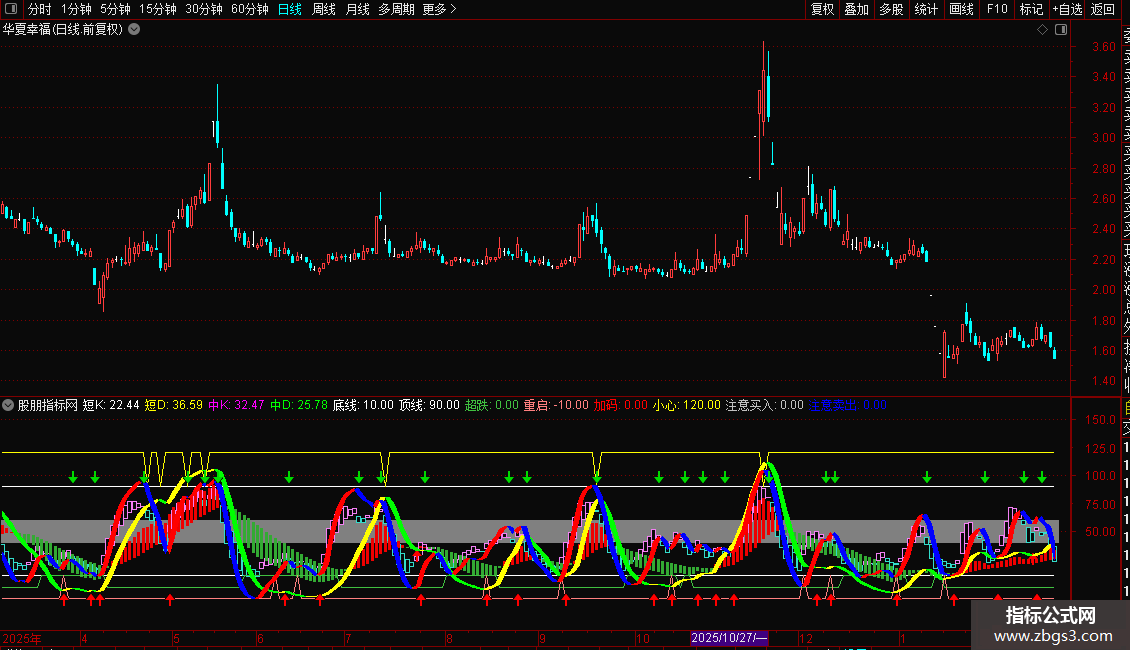Screen dimensions: 1130x650
Task: Switch to the 周线 weekly period
Action: pyautogui.click(x=324, y=10)
